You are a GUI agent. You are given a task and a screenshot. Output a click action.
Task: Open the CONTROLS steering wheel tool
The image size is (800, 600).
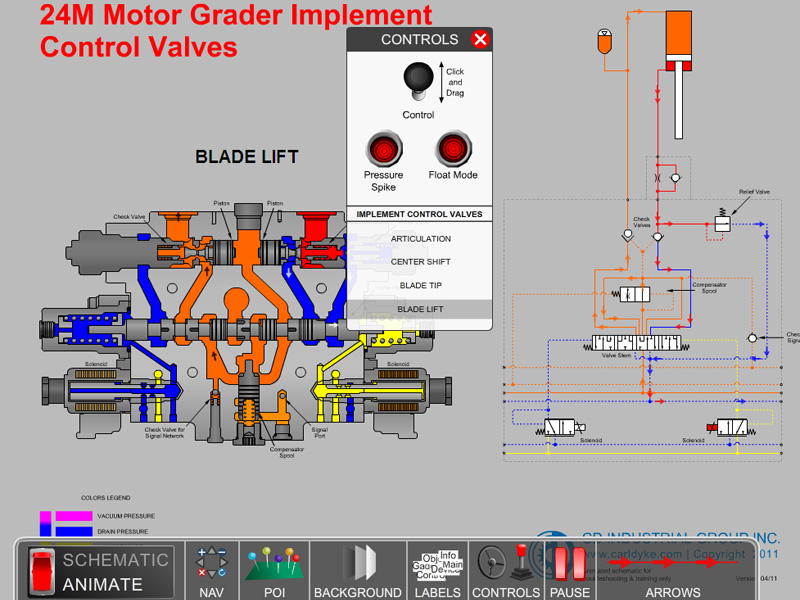(x=506, y=571)
